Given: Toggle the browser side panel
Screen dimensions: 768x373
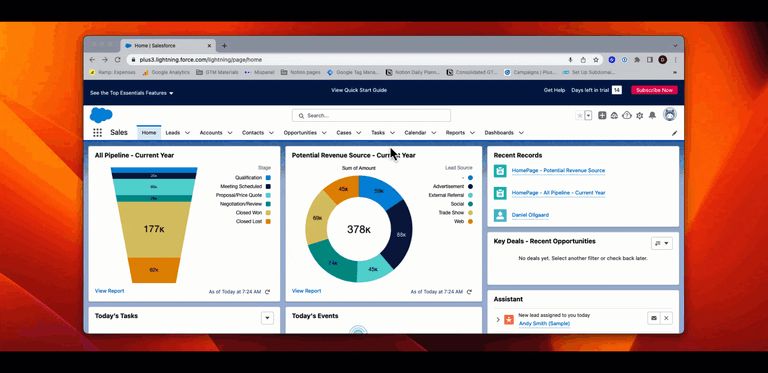Looking at the screenshot, I should (x=650, y=60).
